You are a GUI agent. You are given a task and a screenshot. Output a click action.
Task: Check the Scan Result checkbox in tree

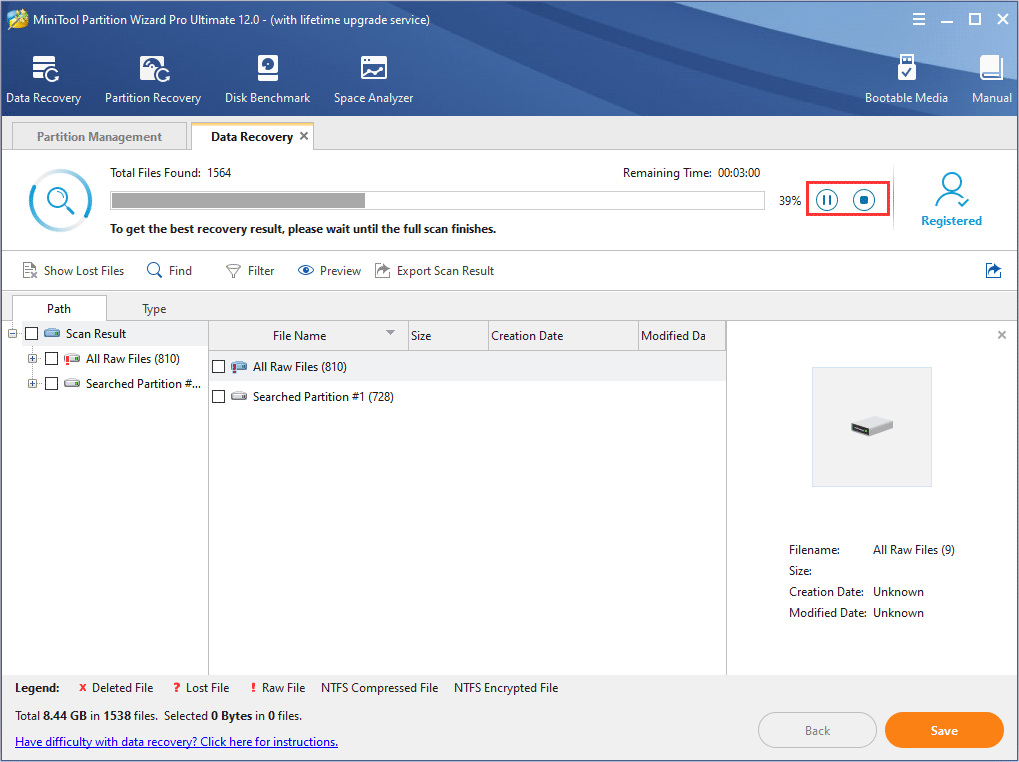[x=31, y=334]
